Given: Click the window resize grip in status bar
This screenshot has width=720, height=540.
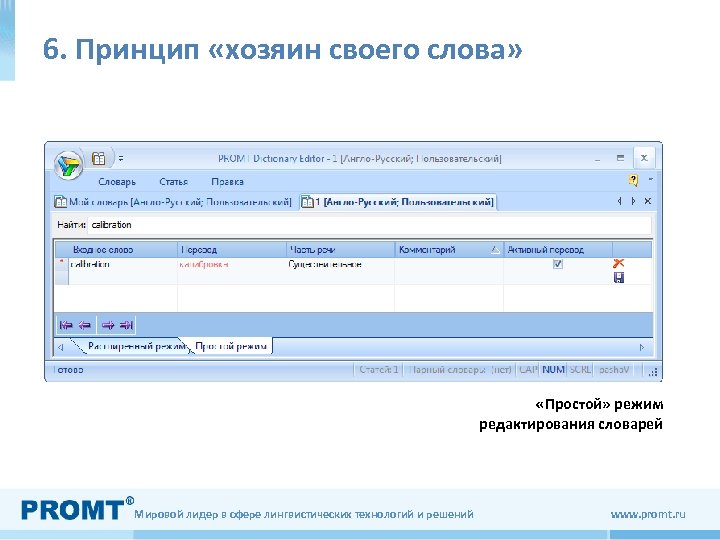Looking at the screenshot, I should 652,372.
